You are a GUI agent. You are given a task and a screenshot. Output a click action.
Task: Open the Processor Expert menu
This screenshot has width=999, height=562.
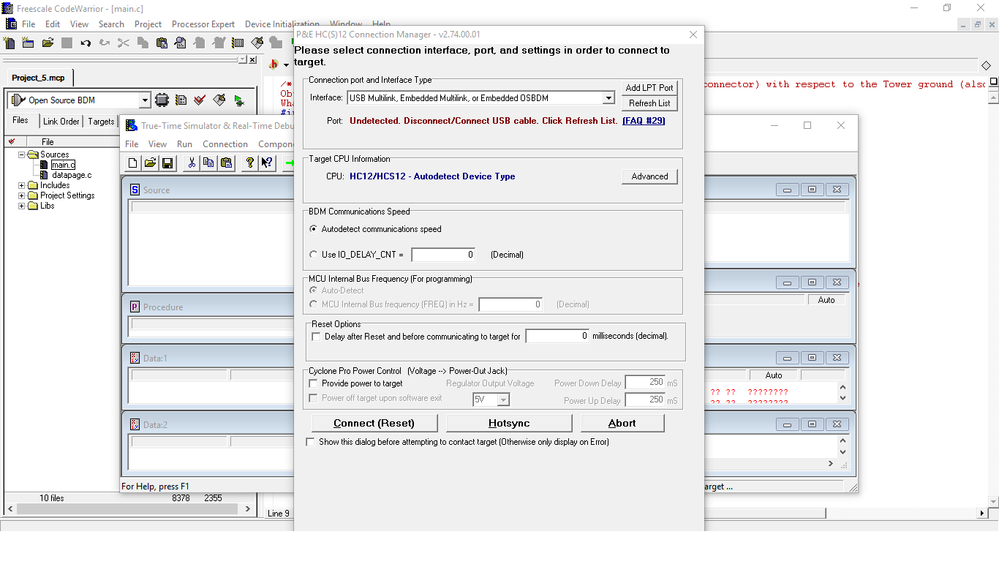point(203,24)
